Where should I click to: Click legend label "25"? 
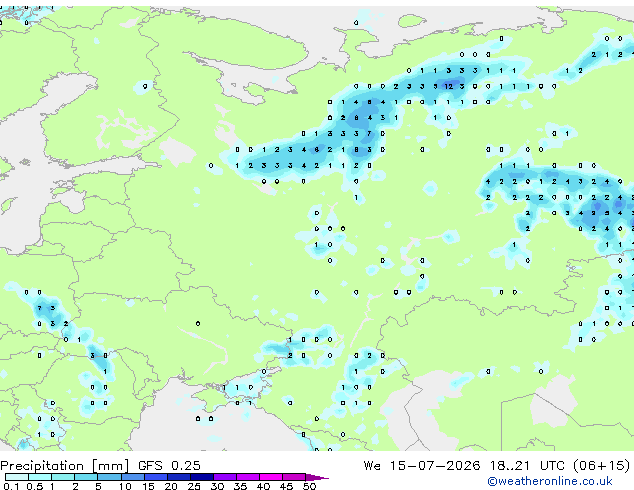tap(194, 486)
